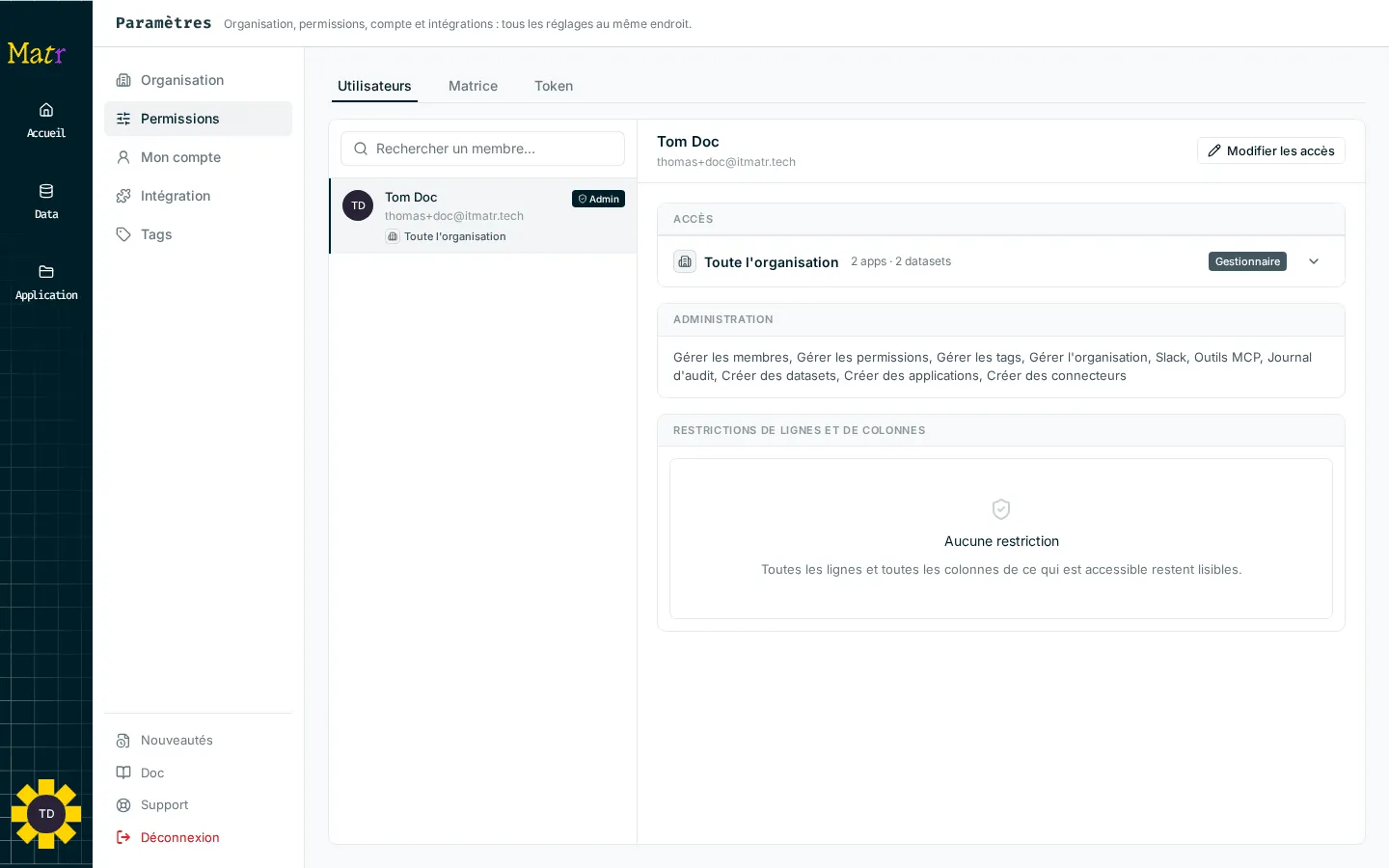Click the building icon beside Toute l'organisation access
The height and width of the screenshot is (868, 1389).
point(685,261)
